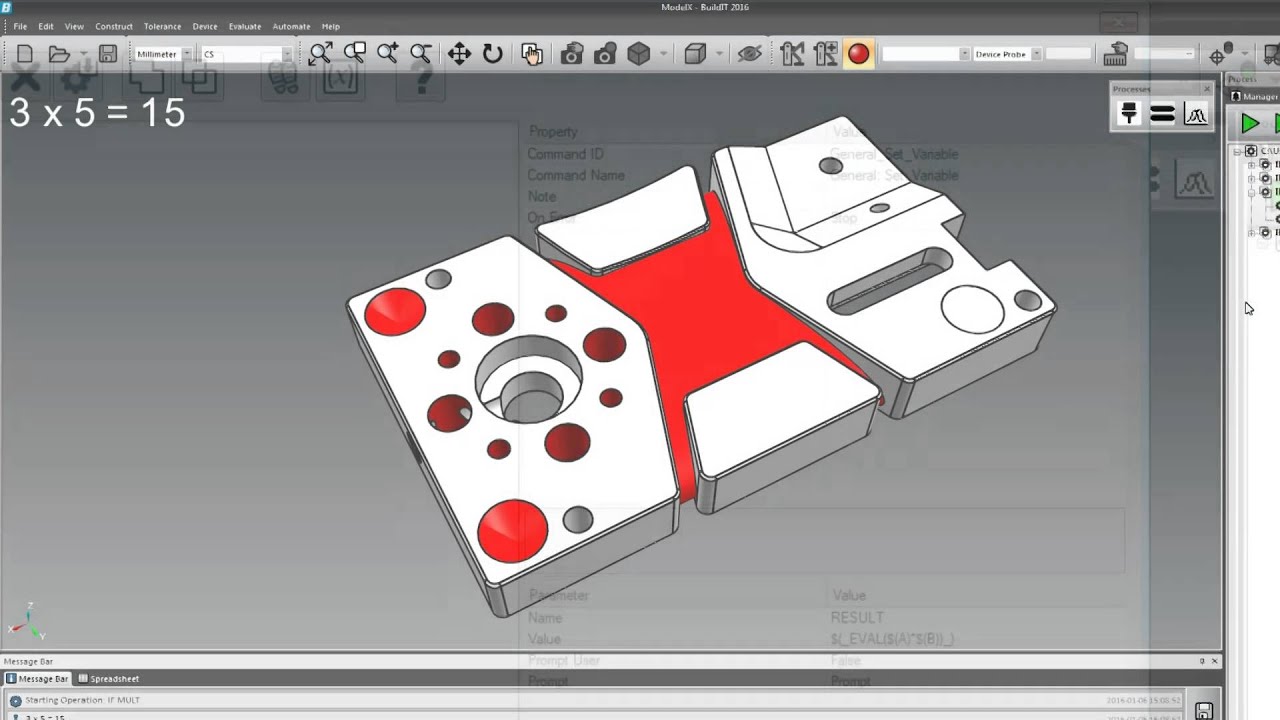Click the add device icon with plus
Screen dimensions: 1280x720
pos(826,54)
